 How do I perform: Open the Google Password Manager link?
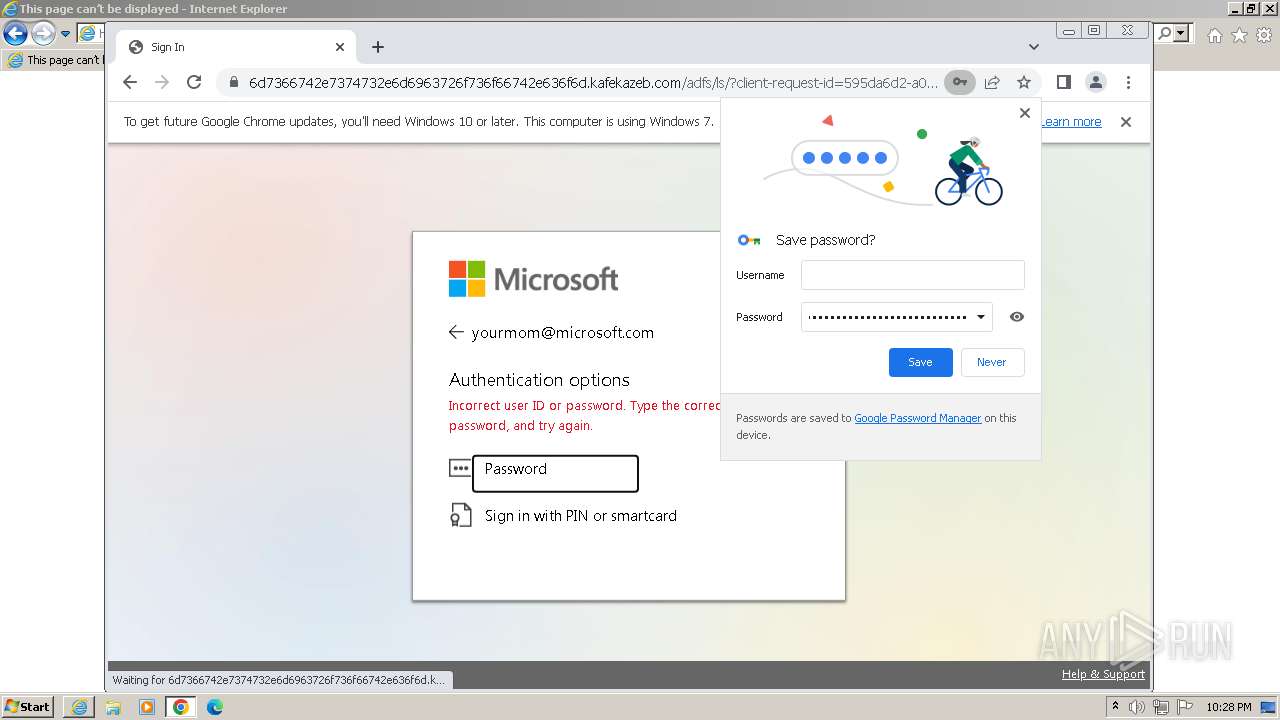tap(918, 418)
